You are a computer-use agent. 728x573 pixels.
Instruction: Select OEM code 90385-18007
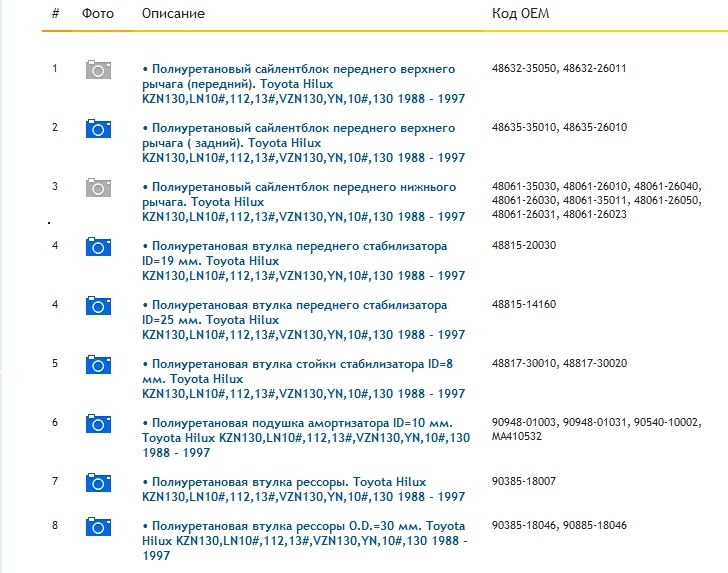click(524, 481)
